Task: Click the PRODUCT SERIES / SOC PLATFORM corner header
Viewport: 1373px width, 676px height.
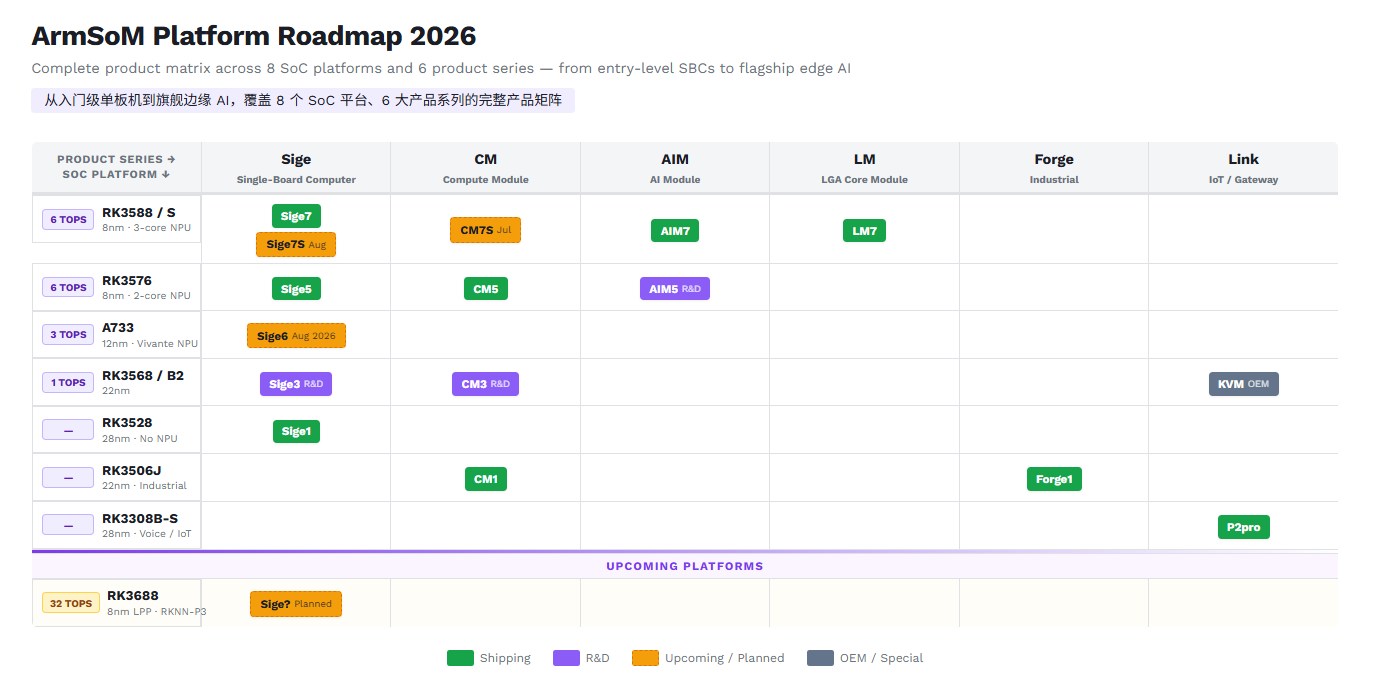Action: (116, 167)
